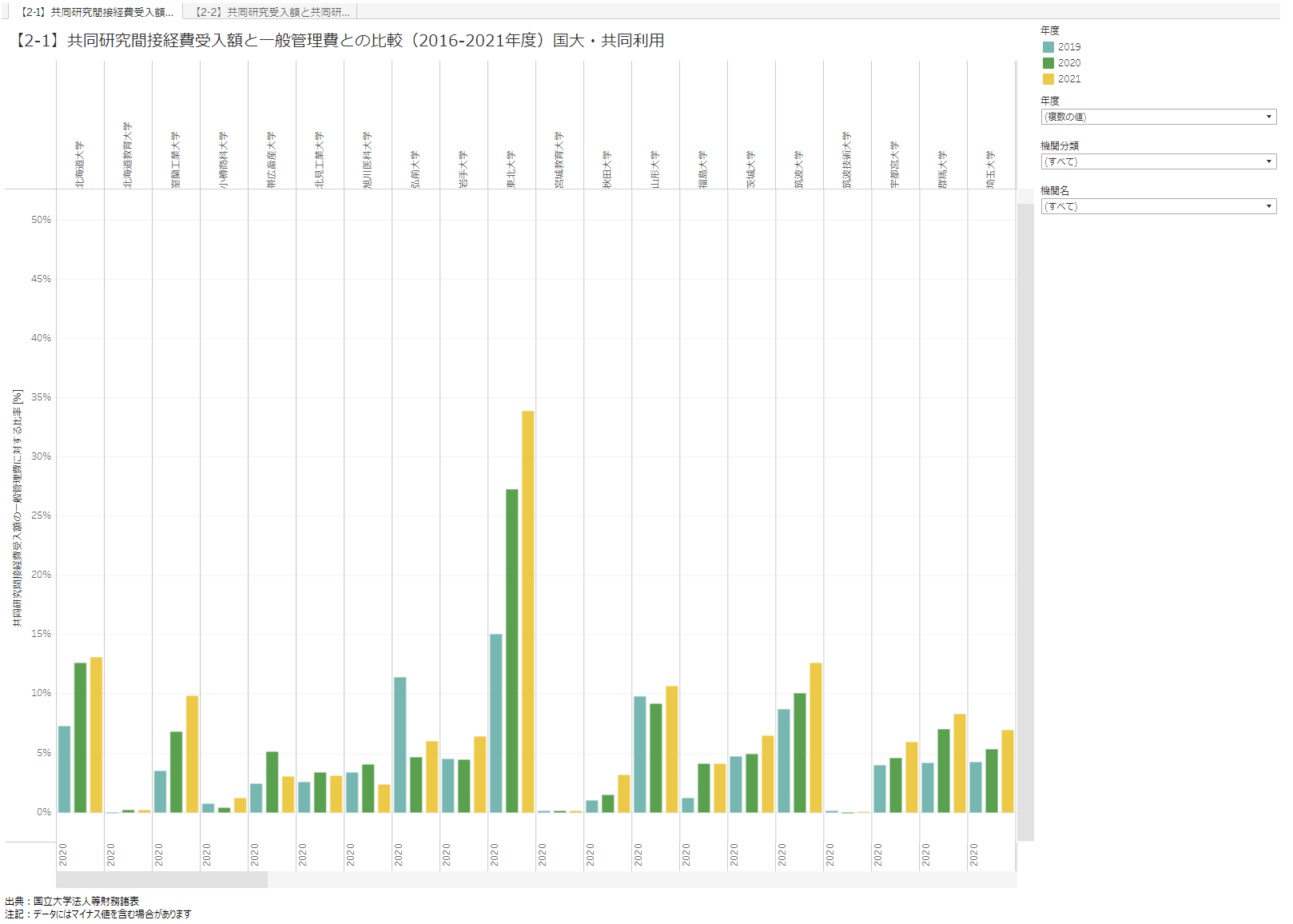Click the vertical y-axis title 共同研究間接経費受入額

point(18,508)
